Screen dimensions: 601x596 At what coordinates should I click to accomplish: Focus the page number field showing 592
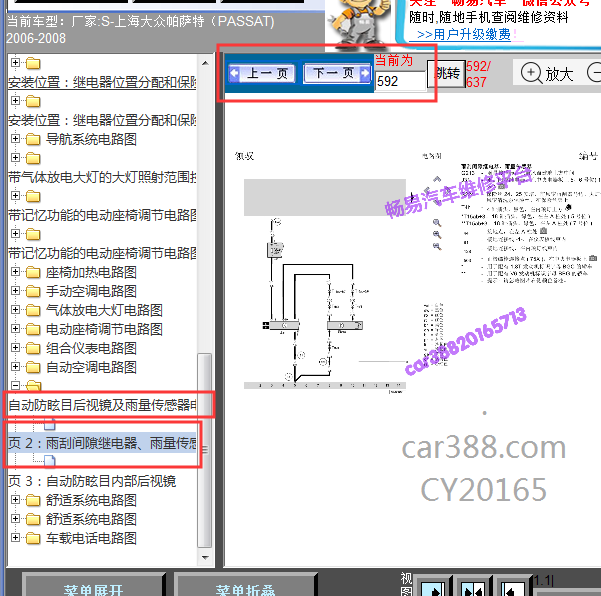coord(401,81)
